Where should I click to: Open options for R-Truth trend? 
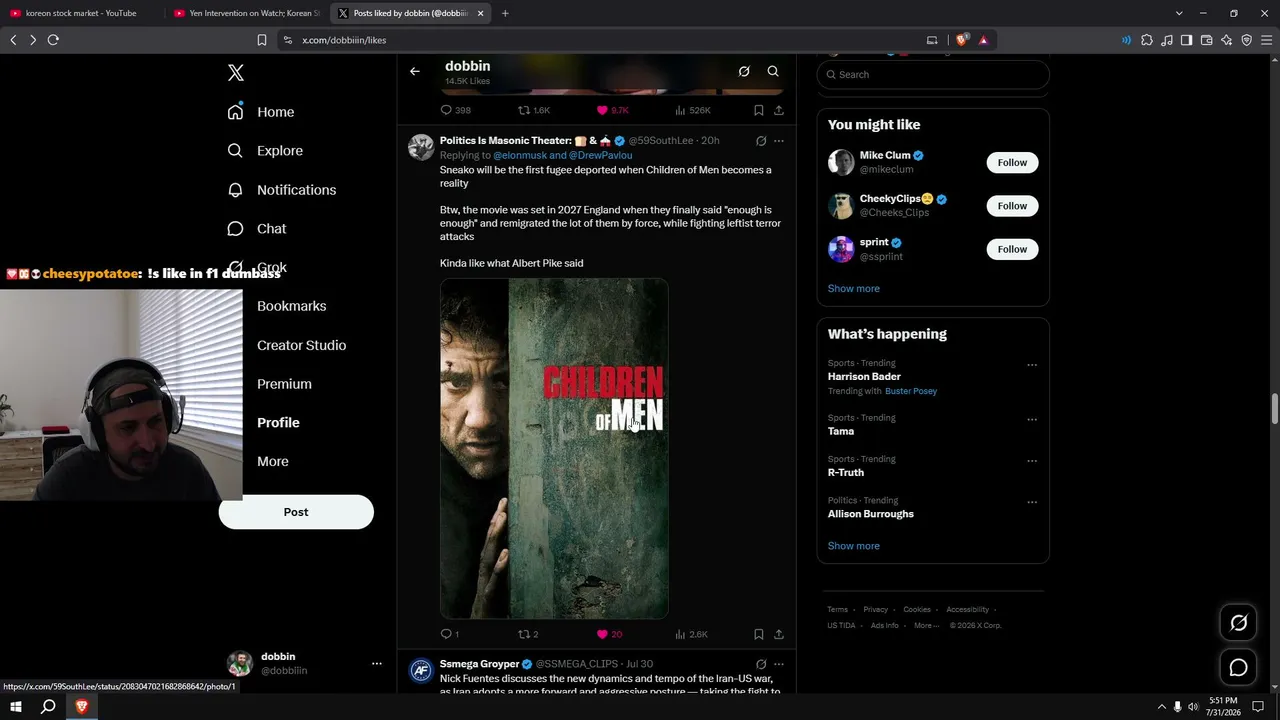[x=1032, y=461]
